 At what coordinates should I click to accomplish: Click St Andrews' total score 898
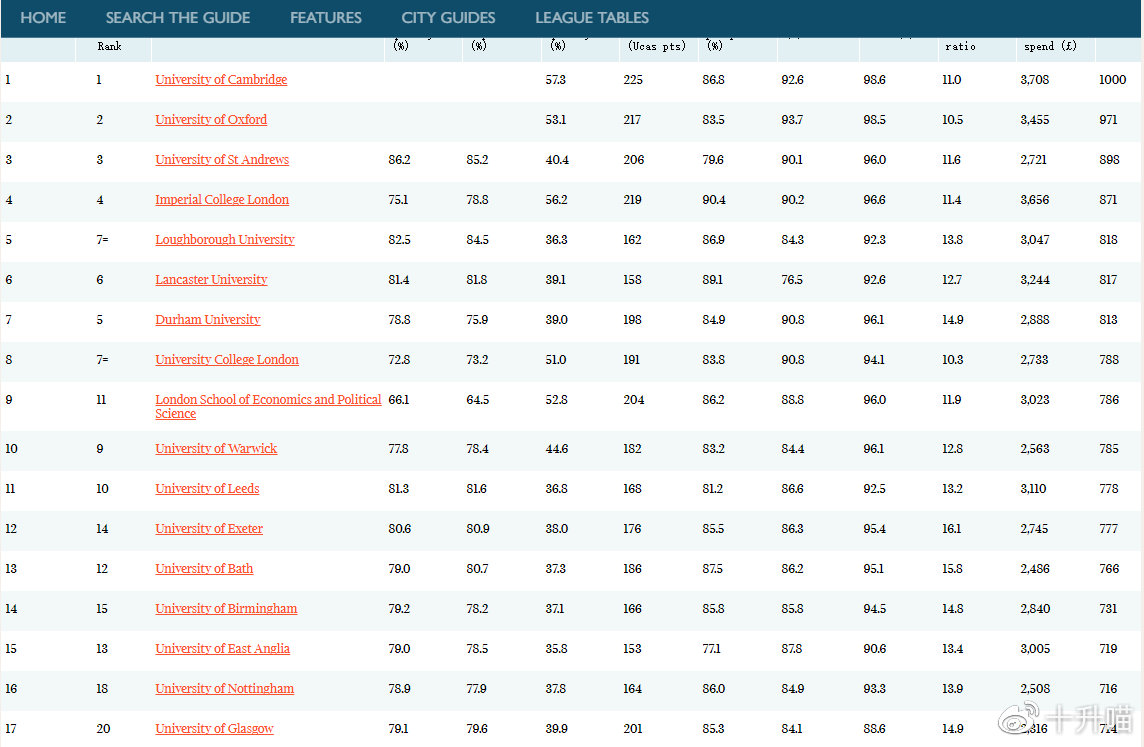[x=1109, y=160]
